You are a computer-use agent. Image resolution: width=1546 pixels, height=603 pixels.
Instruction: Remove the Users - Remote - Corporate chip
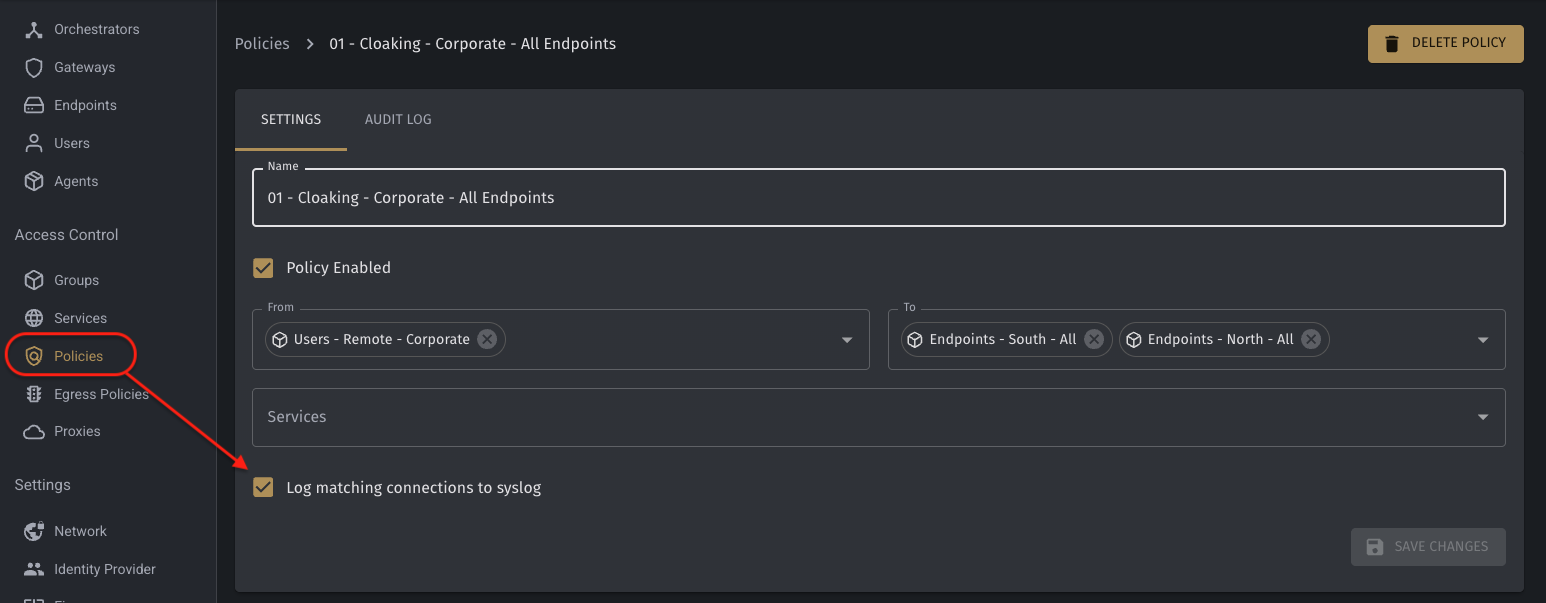487,339
